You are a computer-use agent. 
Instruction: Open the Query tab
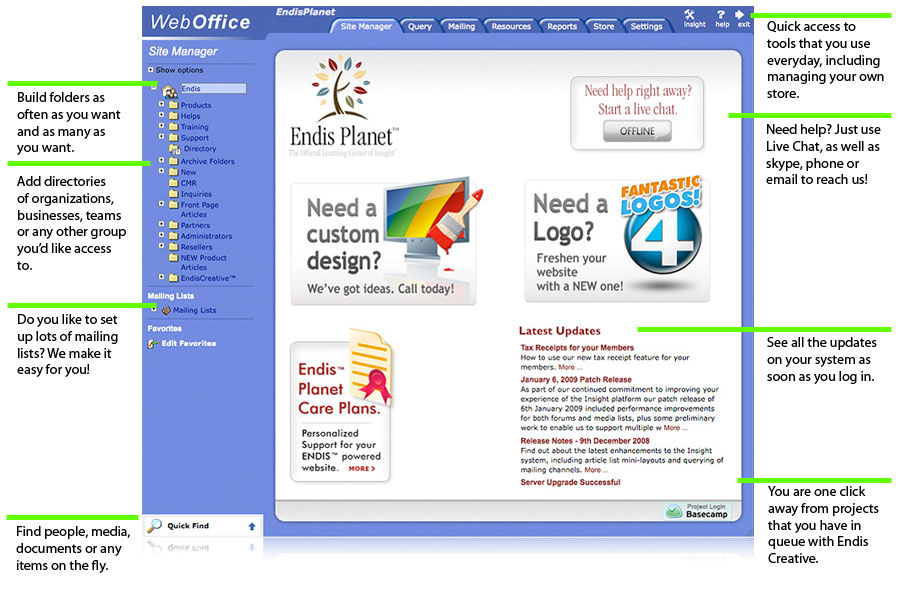420,26
